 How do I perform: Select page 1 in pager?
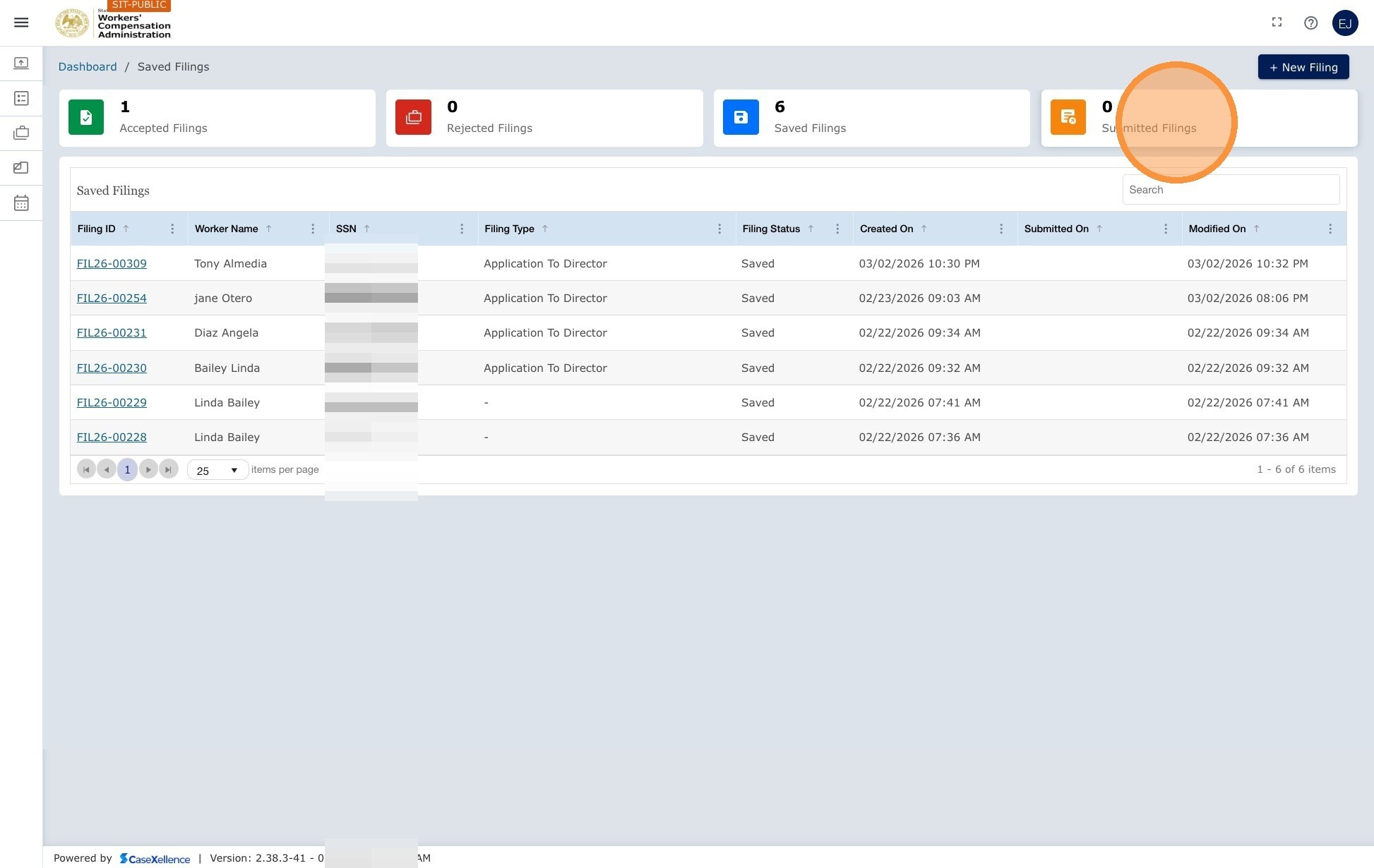[127, 469]
